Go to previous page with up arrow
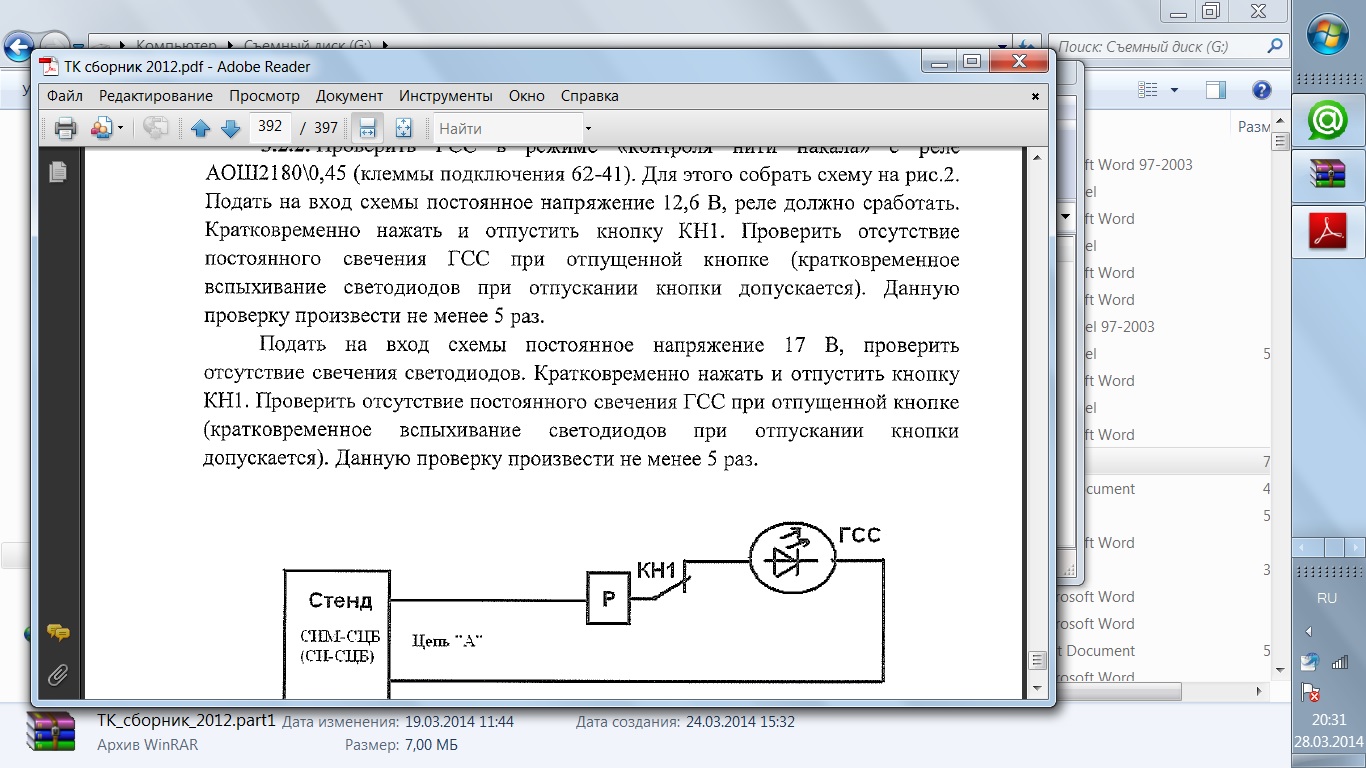Viewport: 1366px width, 768px height. 201,128
